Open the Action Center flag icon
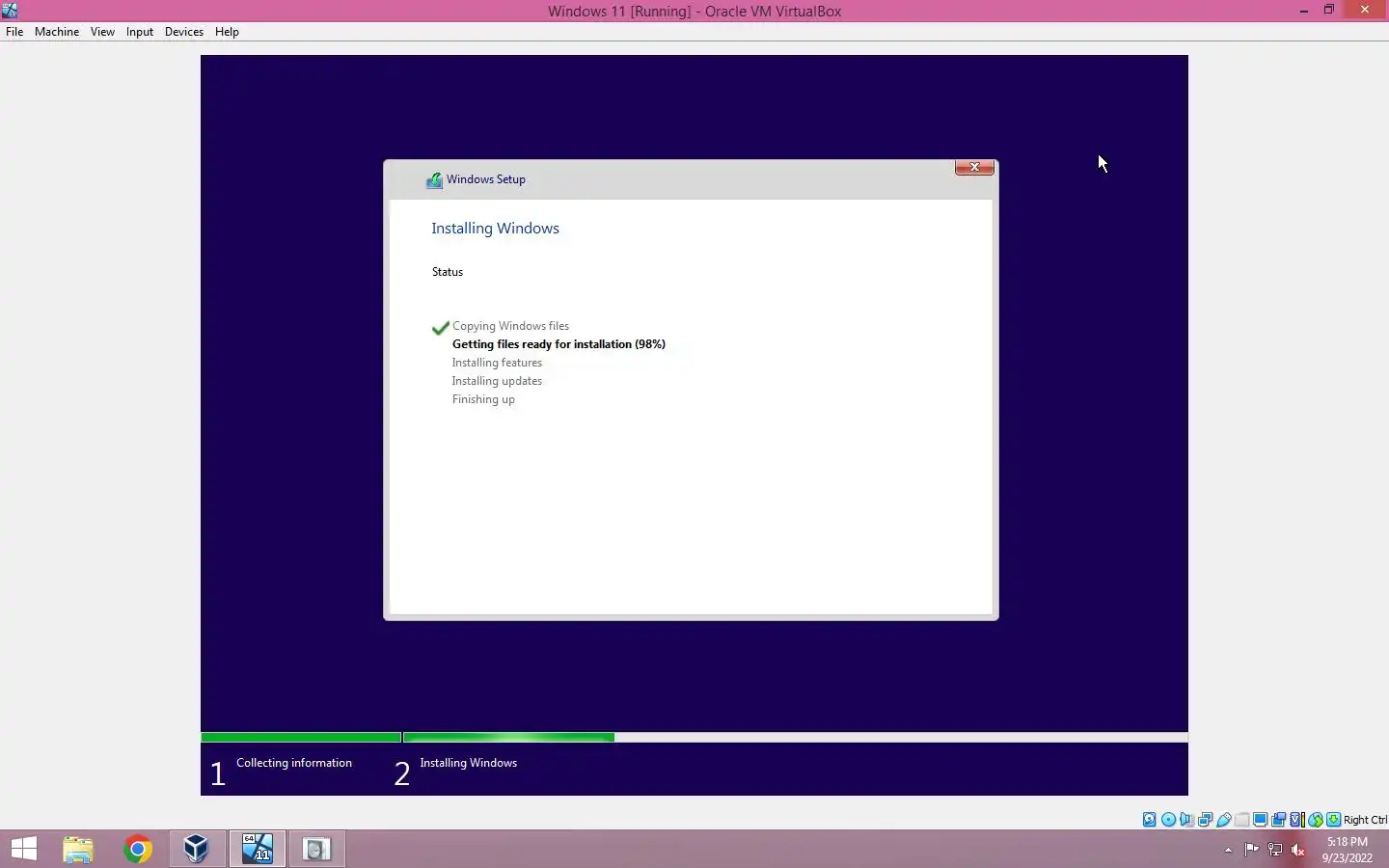The image size is (1389, 868). point(1251,850)
